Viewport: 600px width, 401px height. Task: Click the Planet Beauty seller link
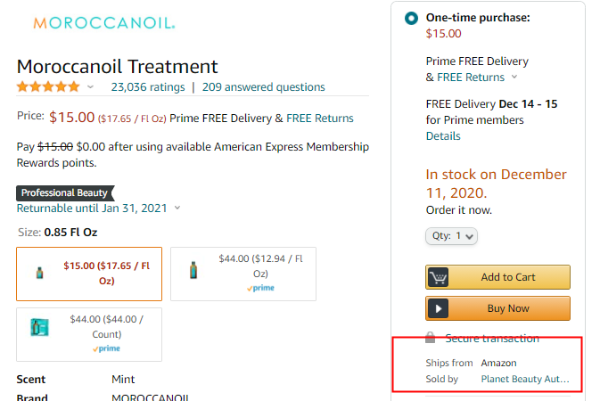[x=524, y=380]
